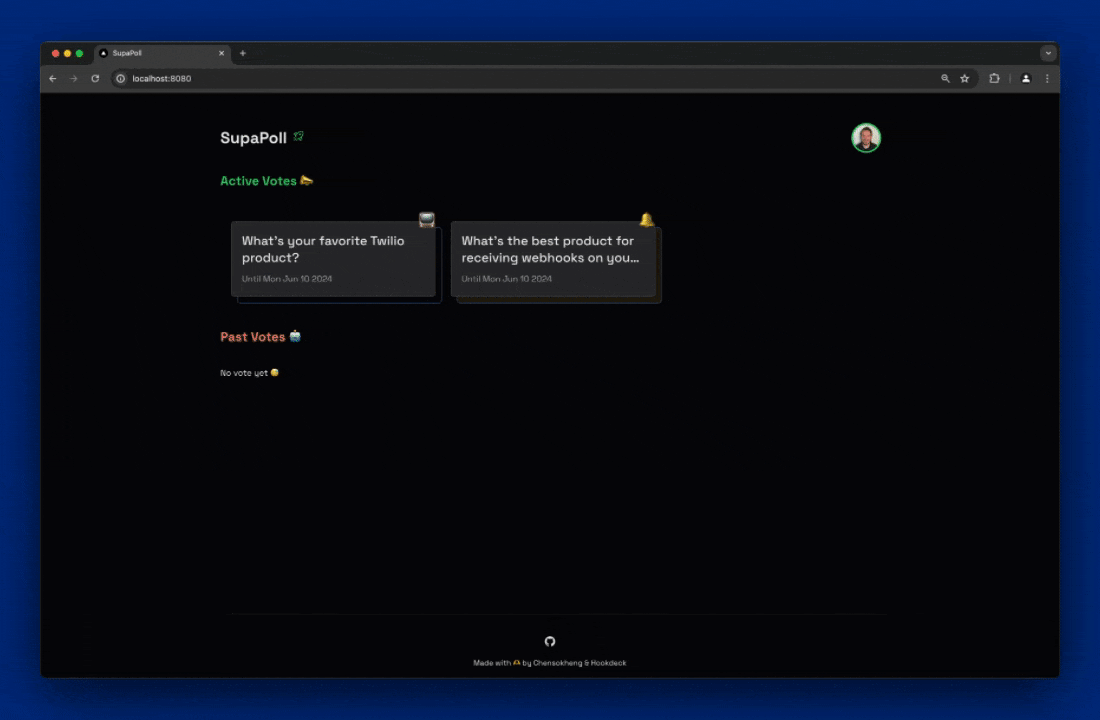Viewport: 1100px width, 720px height.
Task: Click the 'No vote yet' text
Action: tap(244, 373)
